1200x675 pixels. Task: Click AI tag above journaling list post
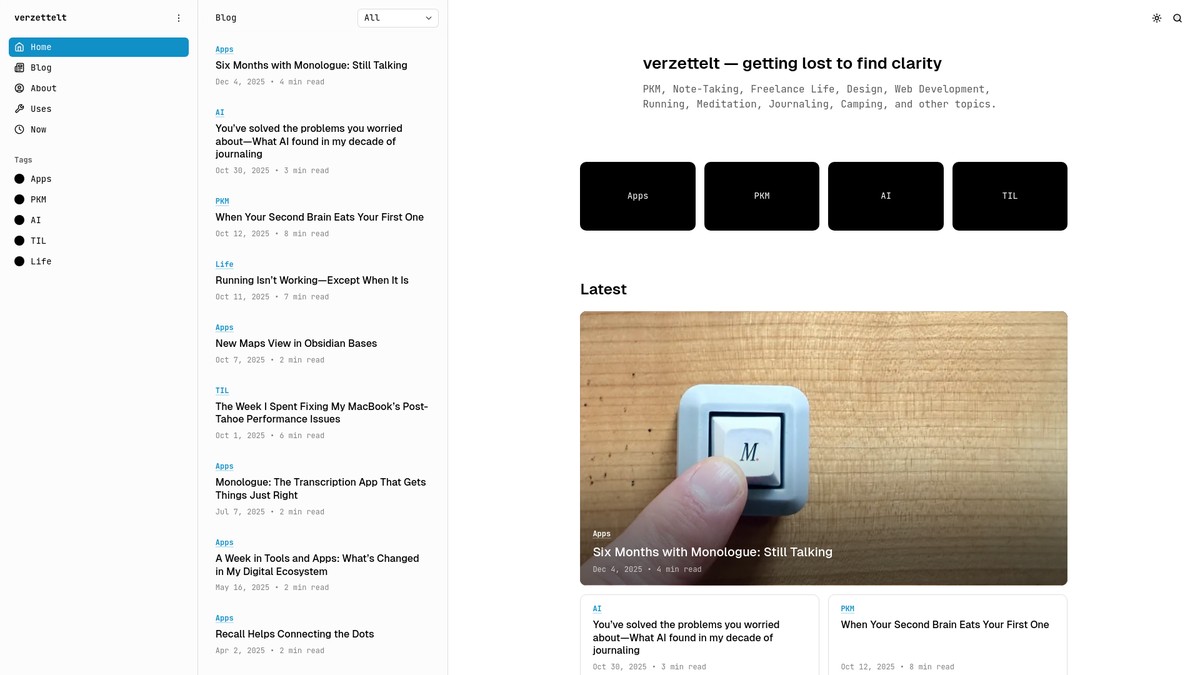220,113
